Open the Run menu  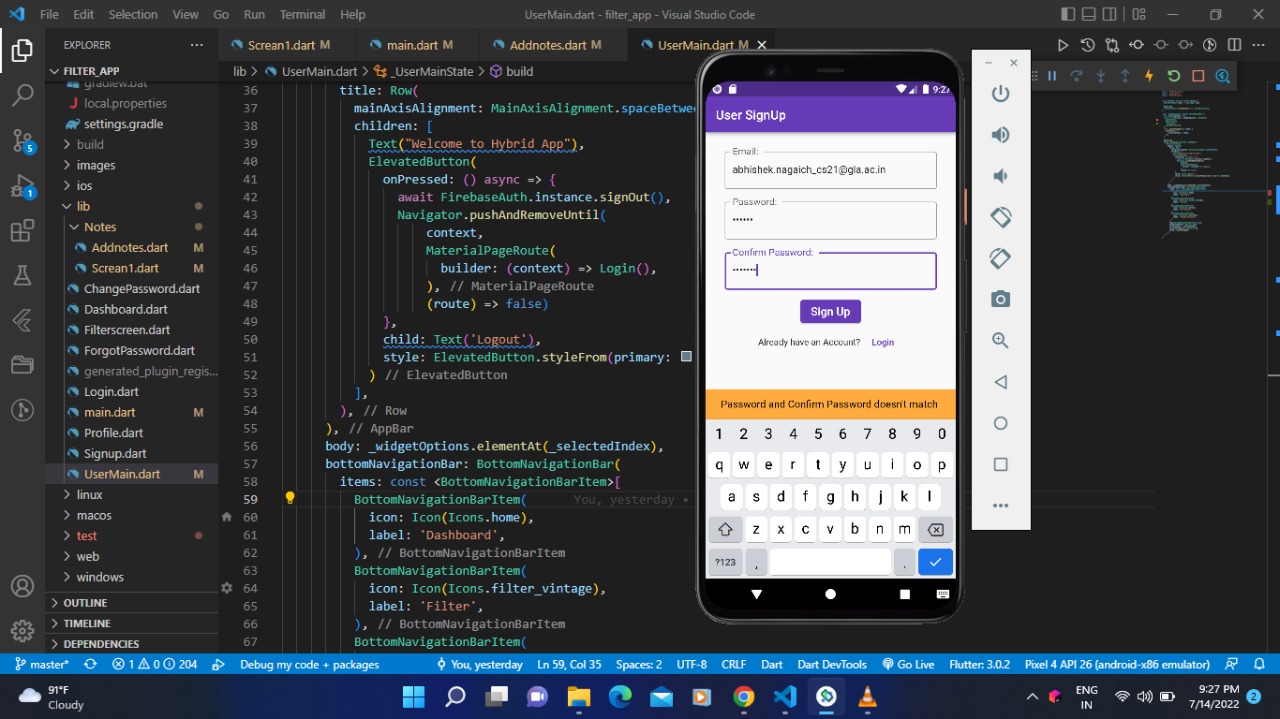tap(254, 15)
